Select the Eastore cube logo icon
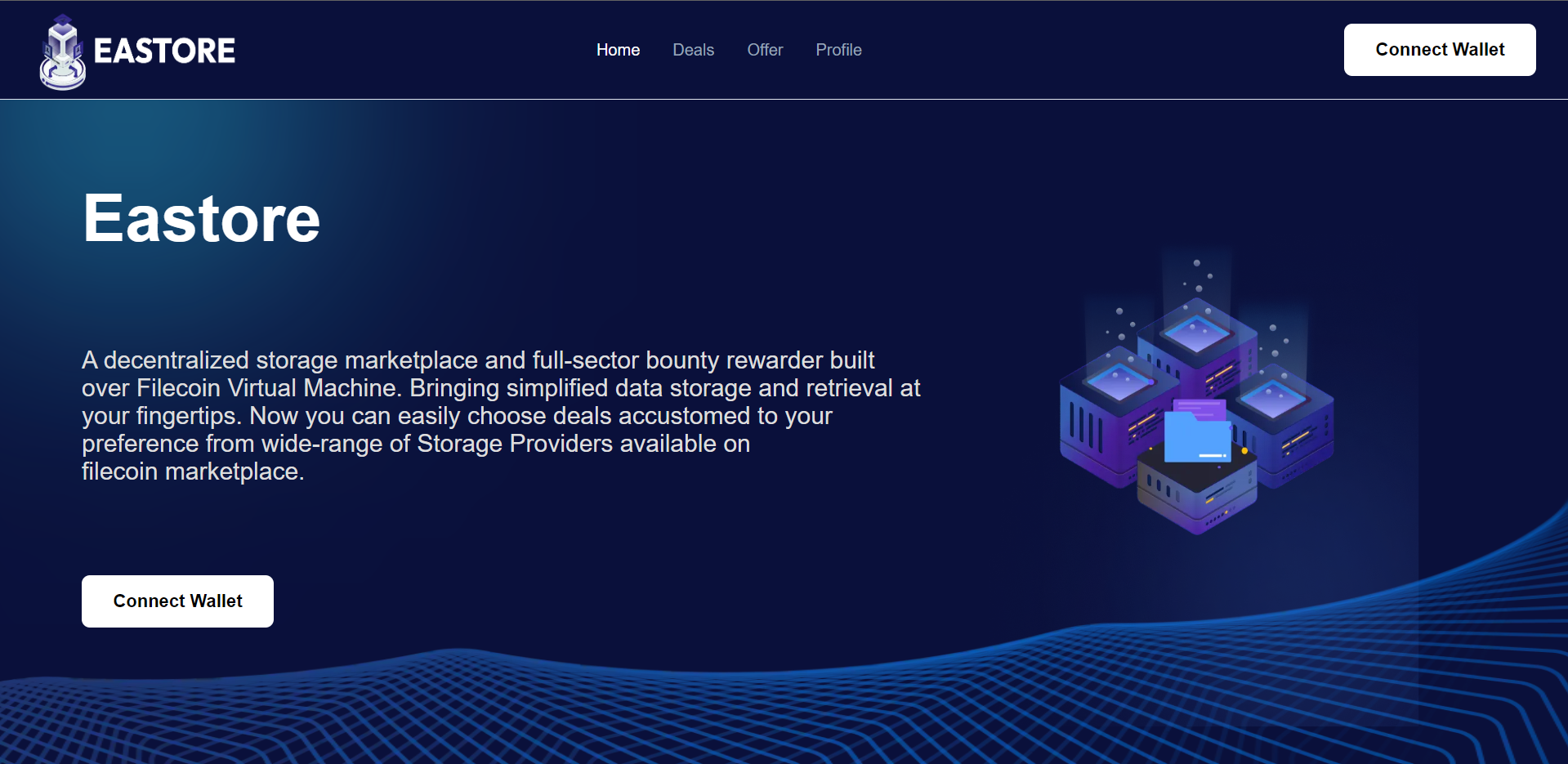The height and width of the screenshot is (764, 1568). coord(61,50)
